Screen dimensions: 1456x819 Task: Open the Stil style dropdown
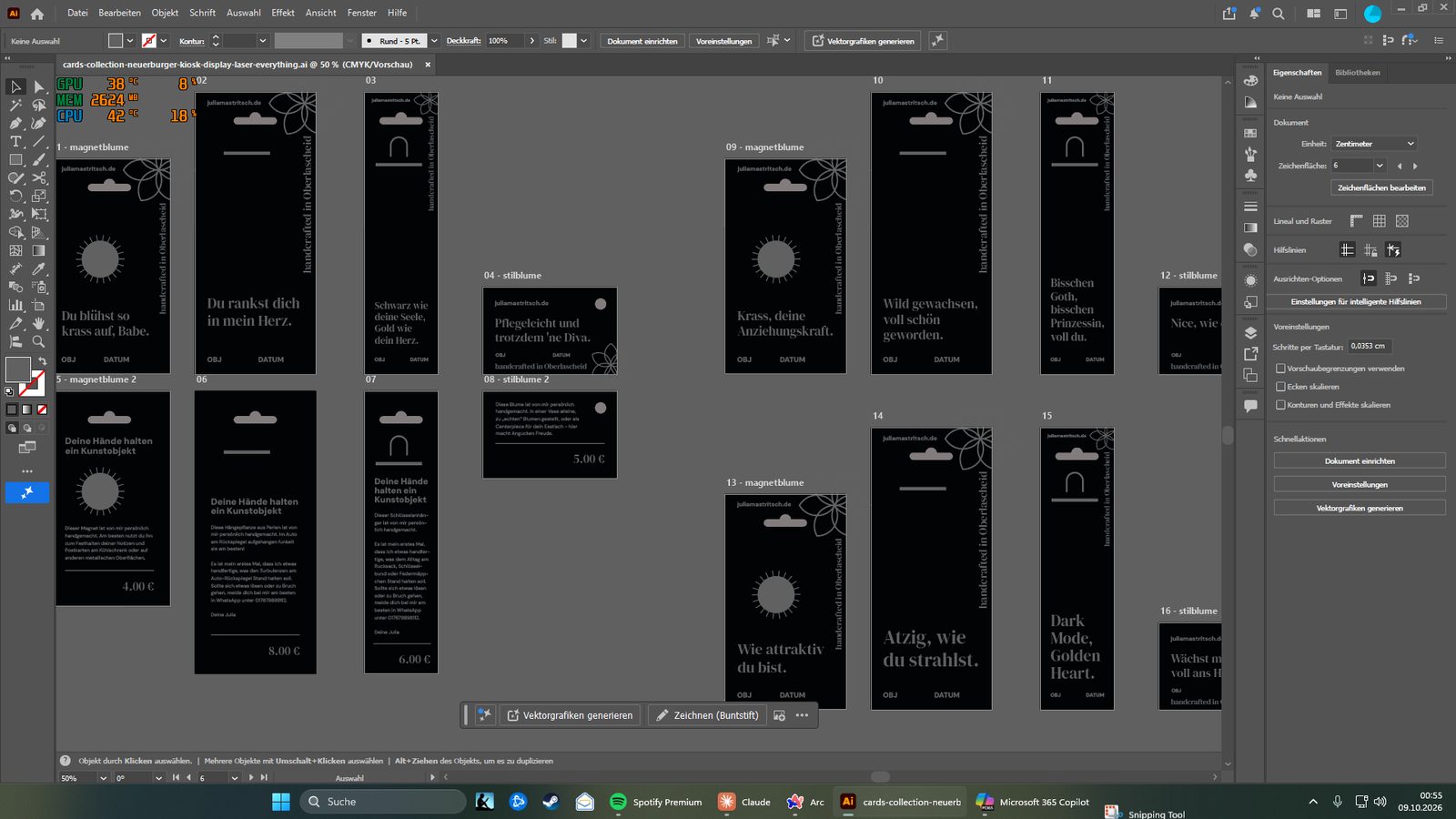tap(583, 41)
